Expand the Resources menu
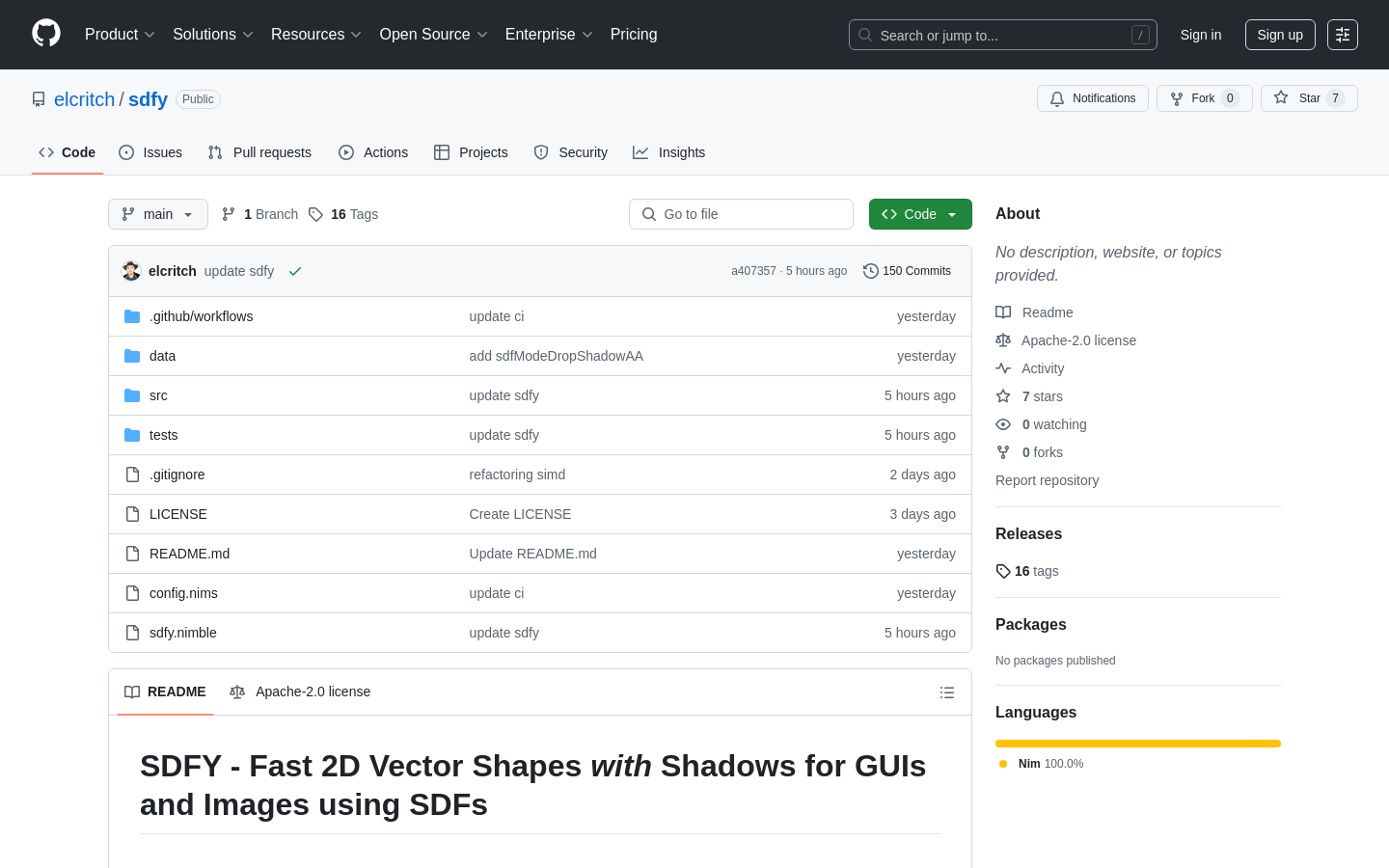The width and height of the screenshot is (1389, 868). click(x=315, y=35)
